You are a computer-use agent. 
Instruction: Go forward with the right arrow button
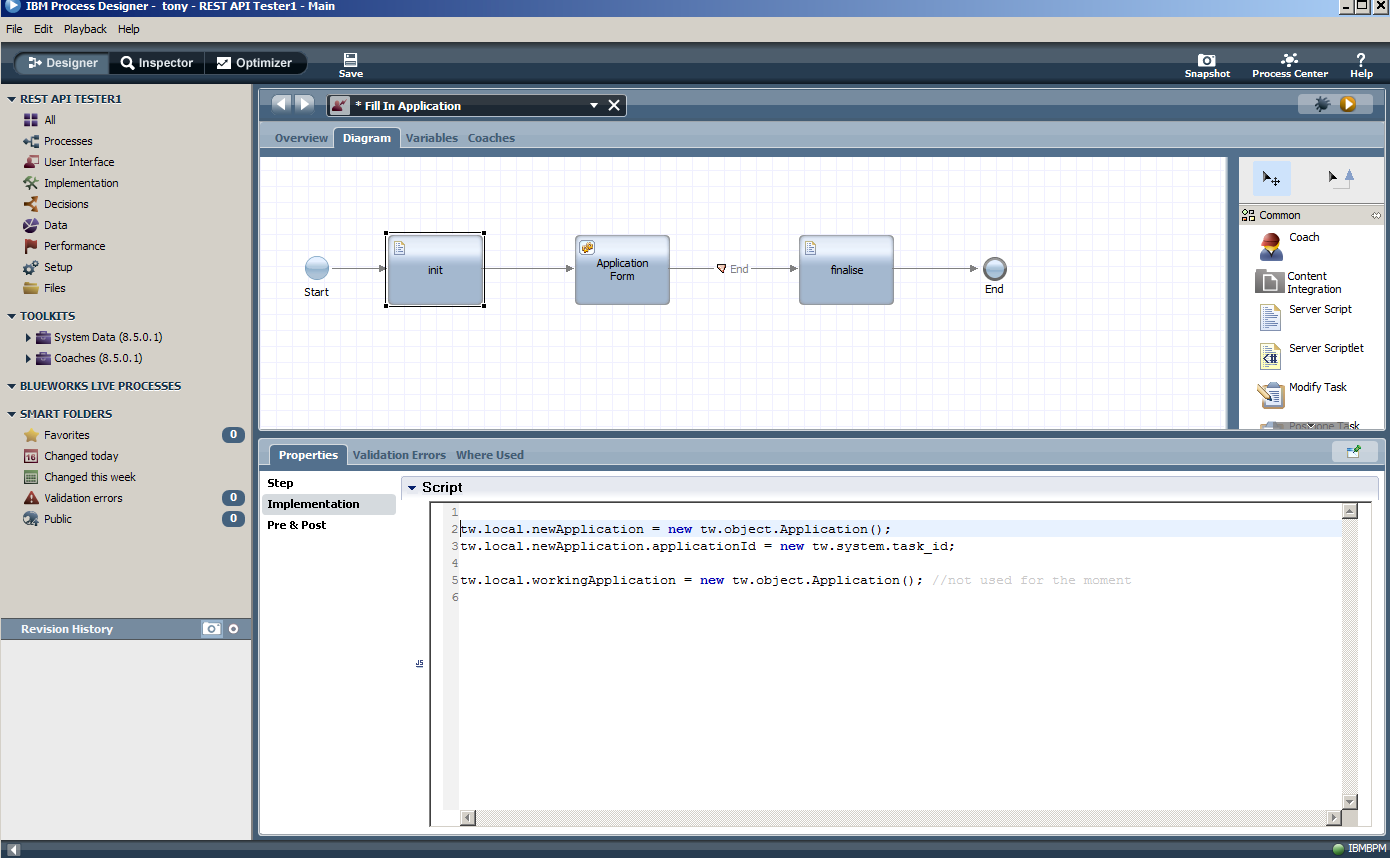pos(305,104)
